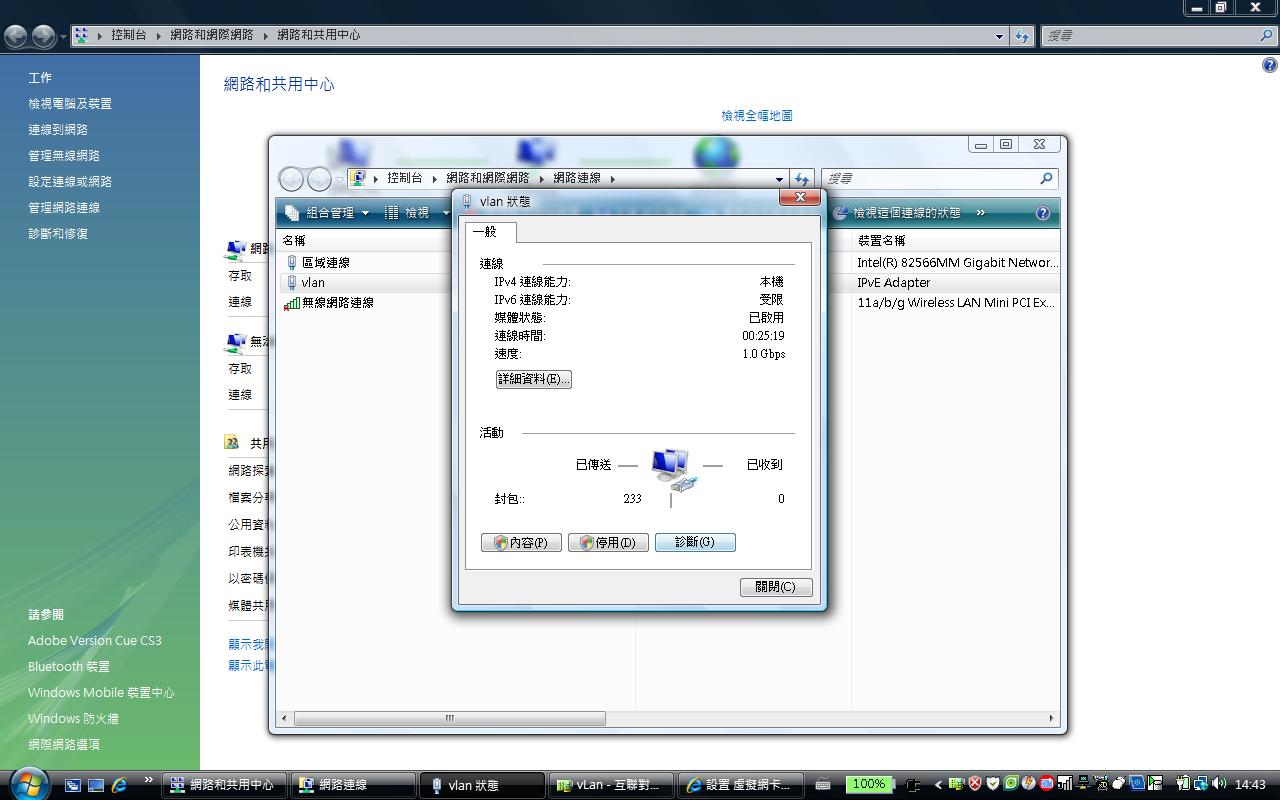Click search box in Network and Sharing Center
Screen dimensions: 1280x800
point(1150,36)
